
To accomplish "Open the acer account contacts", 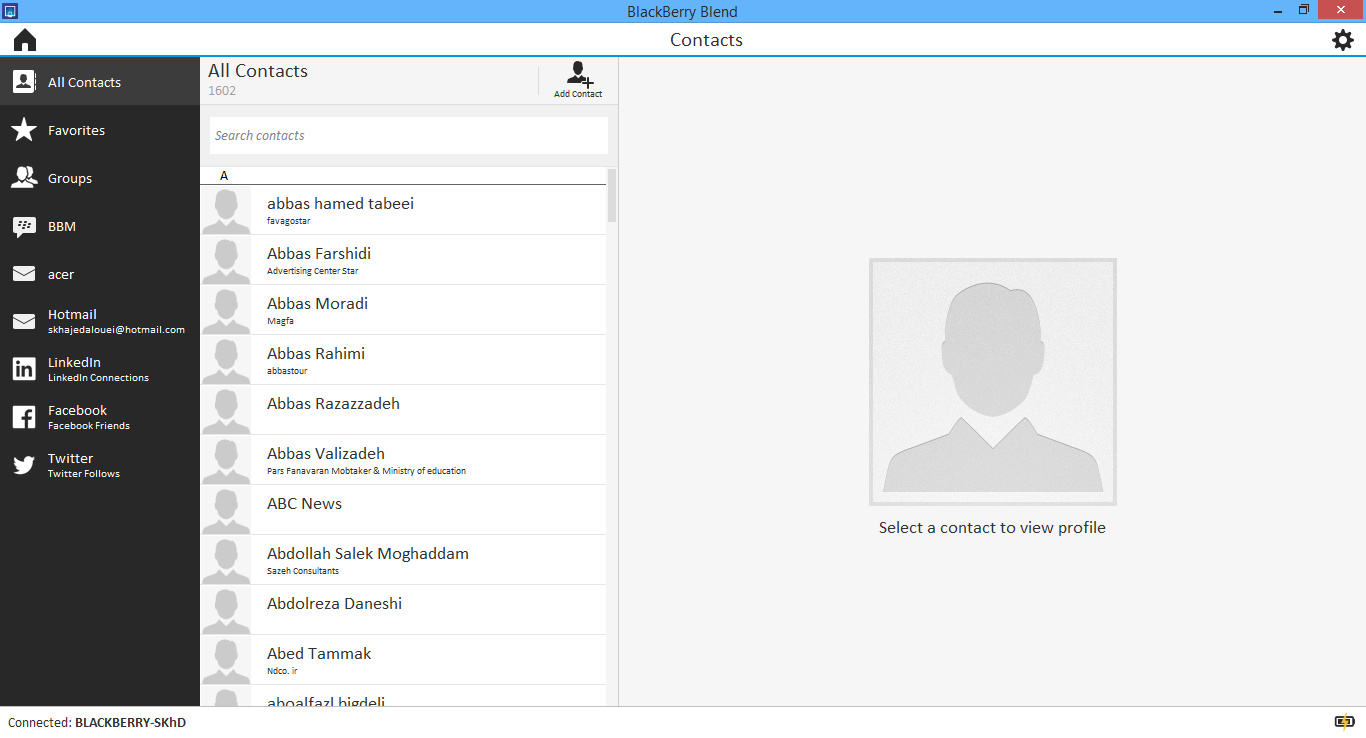I will [x=61, y=274].
